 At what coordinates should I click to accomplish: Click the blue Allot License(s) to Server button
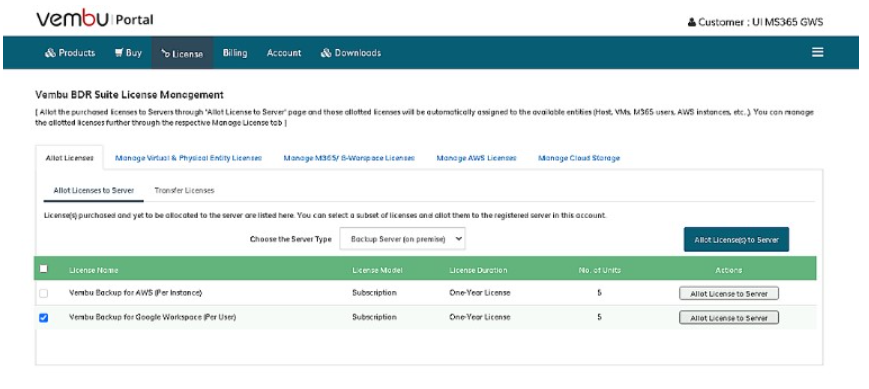click(736, 239)
